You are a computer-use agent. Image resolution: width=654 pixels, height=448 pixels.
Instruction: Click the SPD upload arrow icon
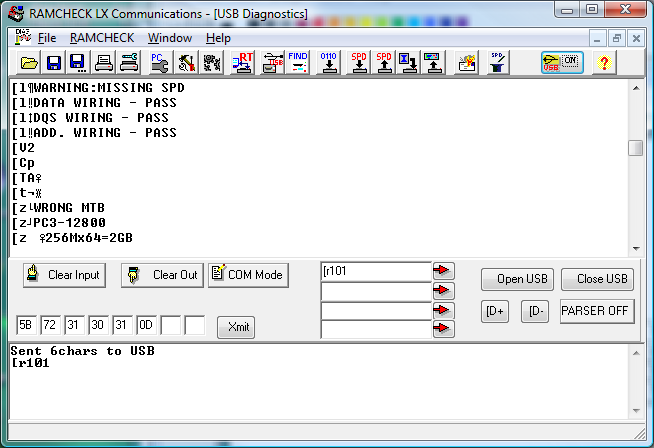[x=384, y=63]
